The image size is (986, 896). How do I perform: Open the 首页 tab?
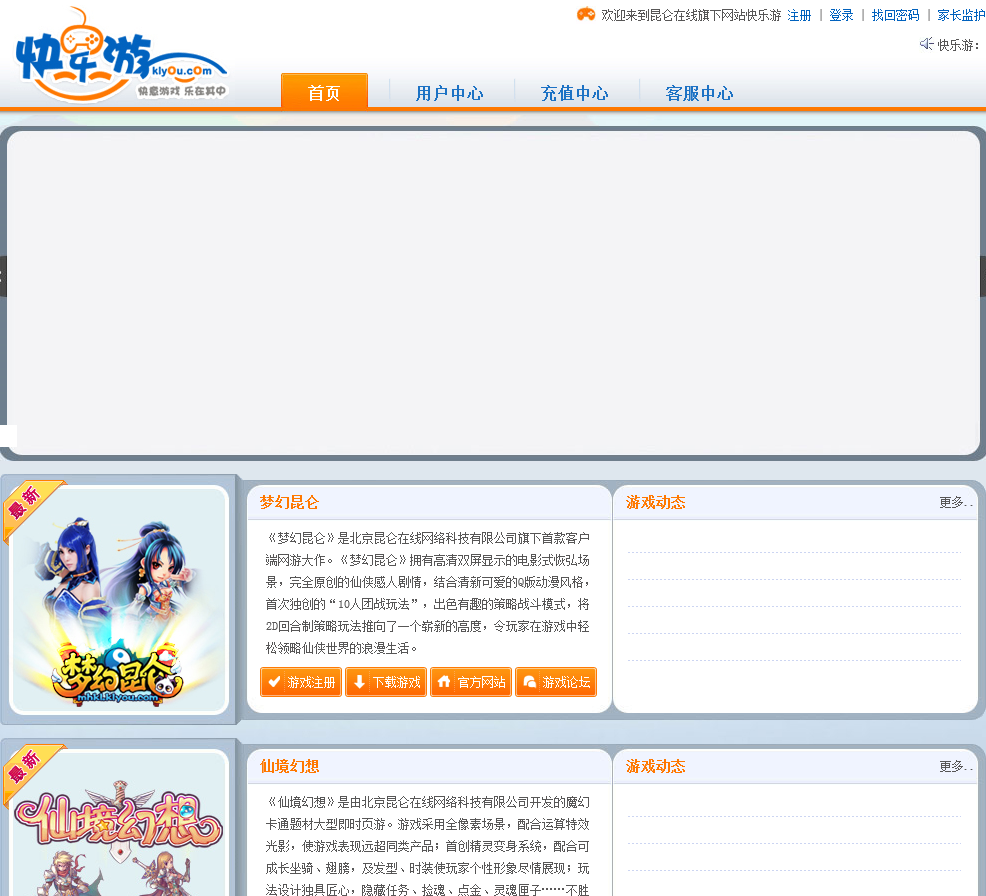(324, 92)
